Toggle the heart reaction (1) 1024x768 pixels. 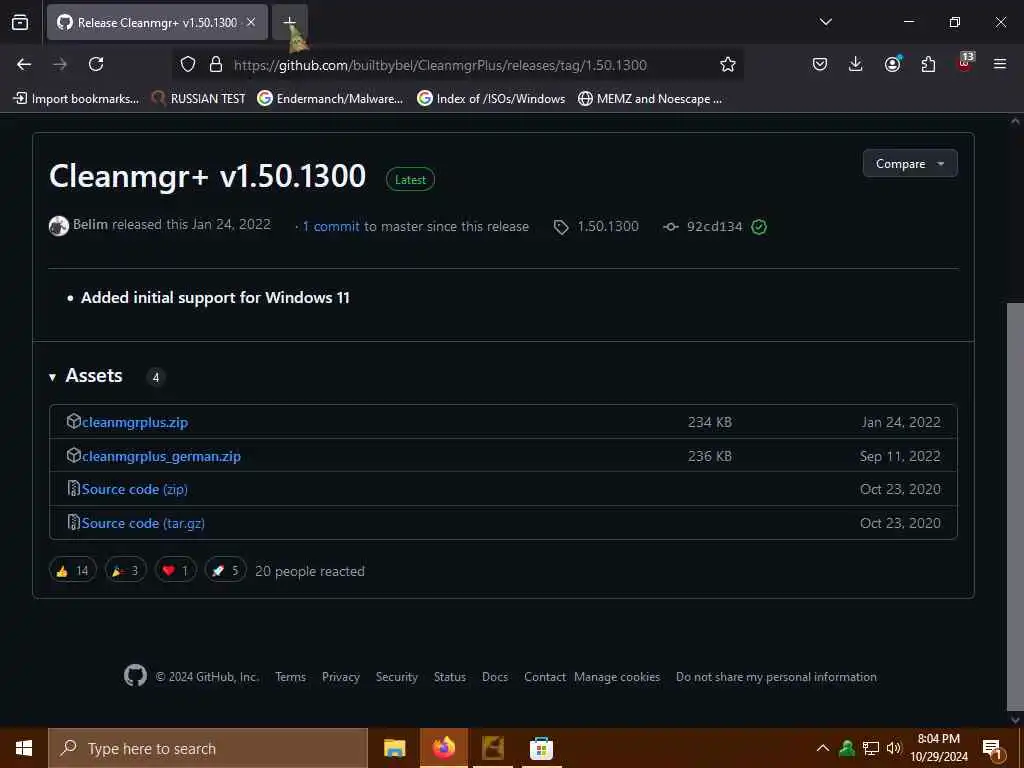tap(175, 570)
